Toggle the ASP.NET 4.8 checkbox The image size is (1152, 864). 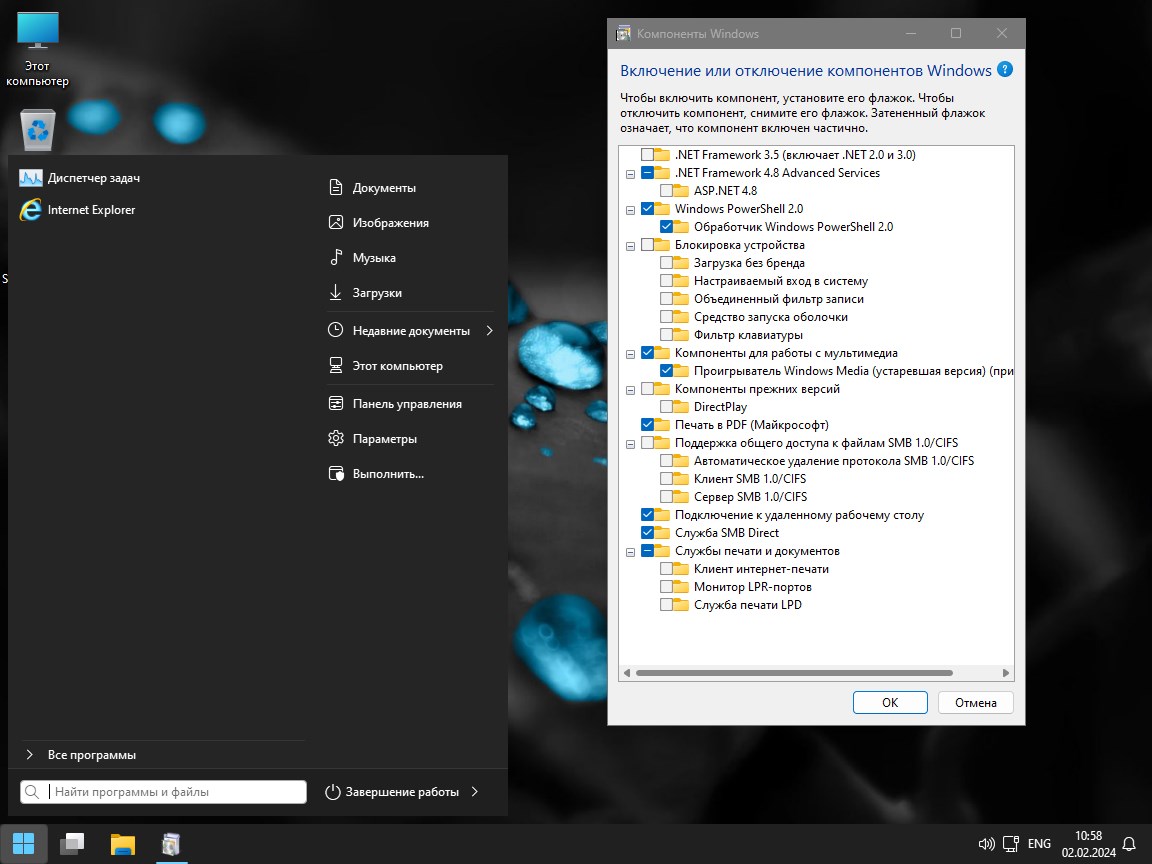[x=666, y=191]
